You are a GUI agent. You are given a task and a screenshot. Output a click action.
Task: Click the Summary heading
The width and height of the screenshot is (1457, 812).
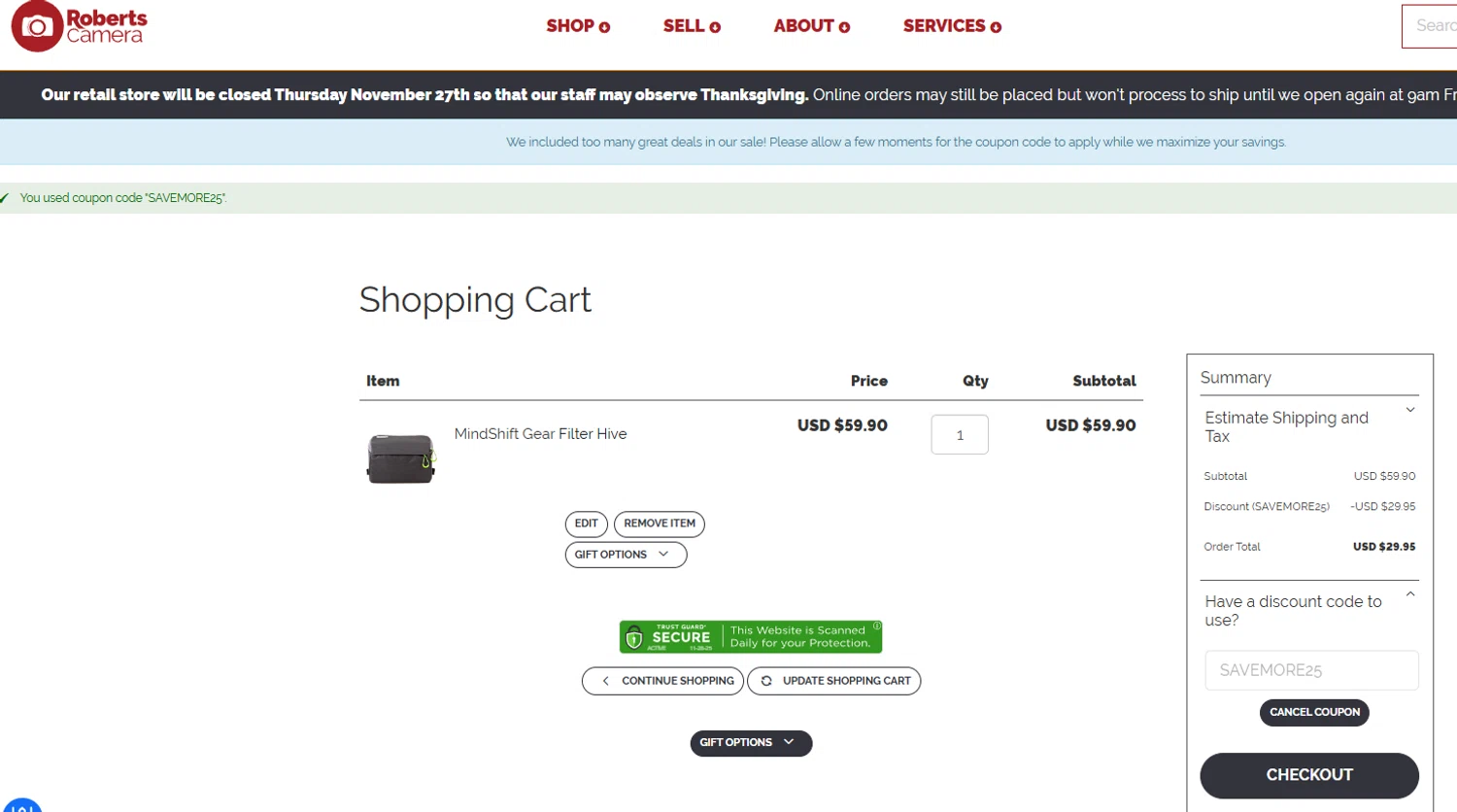1236,378
